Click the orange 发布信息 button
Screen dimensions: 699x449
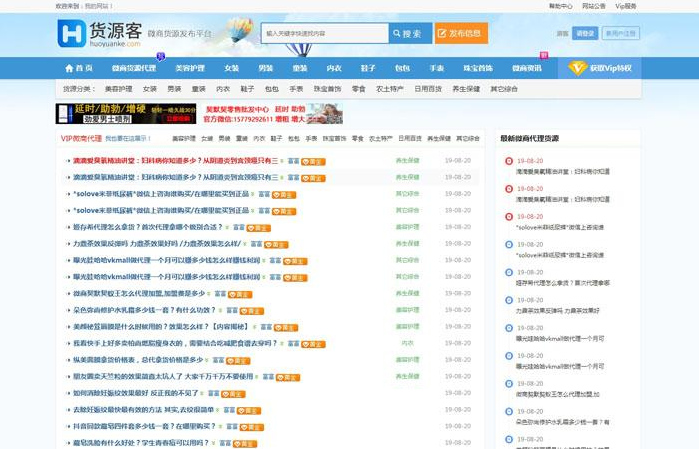point(461,33)
